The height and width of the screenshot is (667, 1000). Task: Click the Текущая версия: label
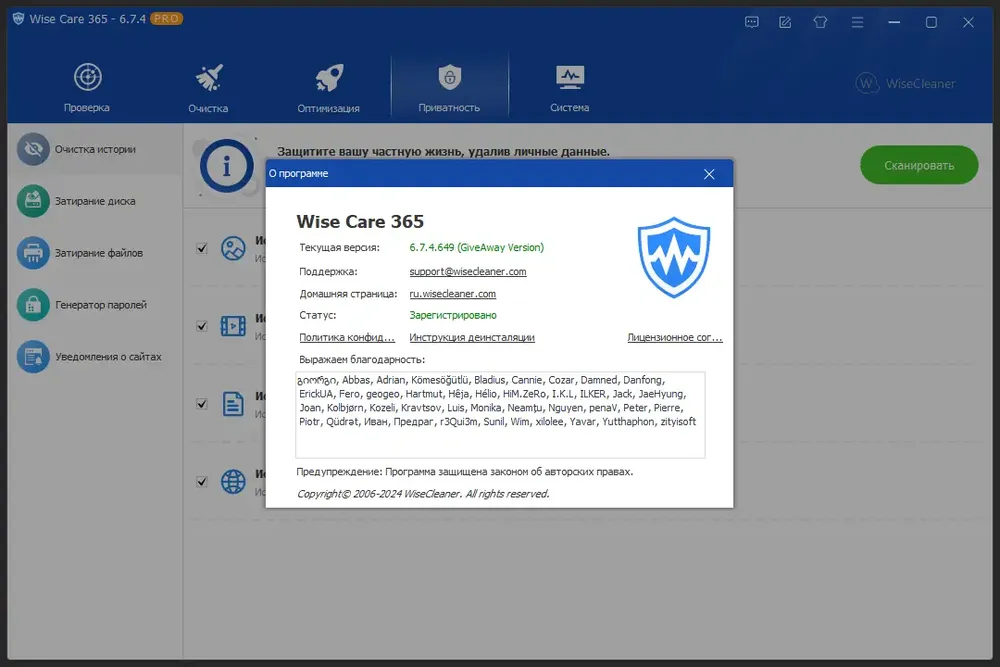339,247
